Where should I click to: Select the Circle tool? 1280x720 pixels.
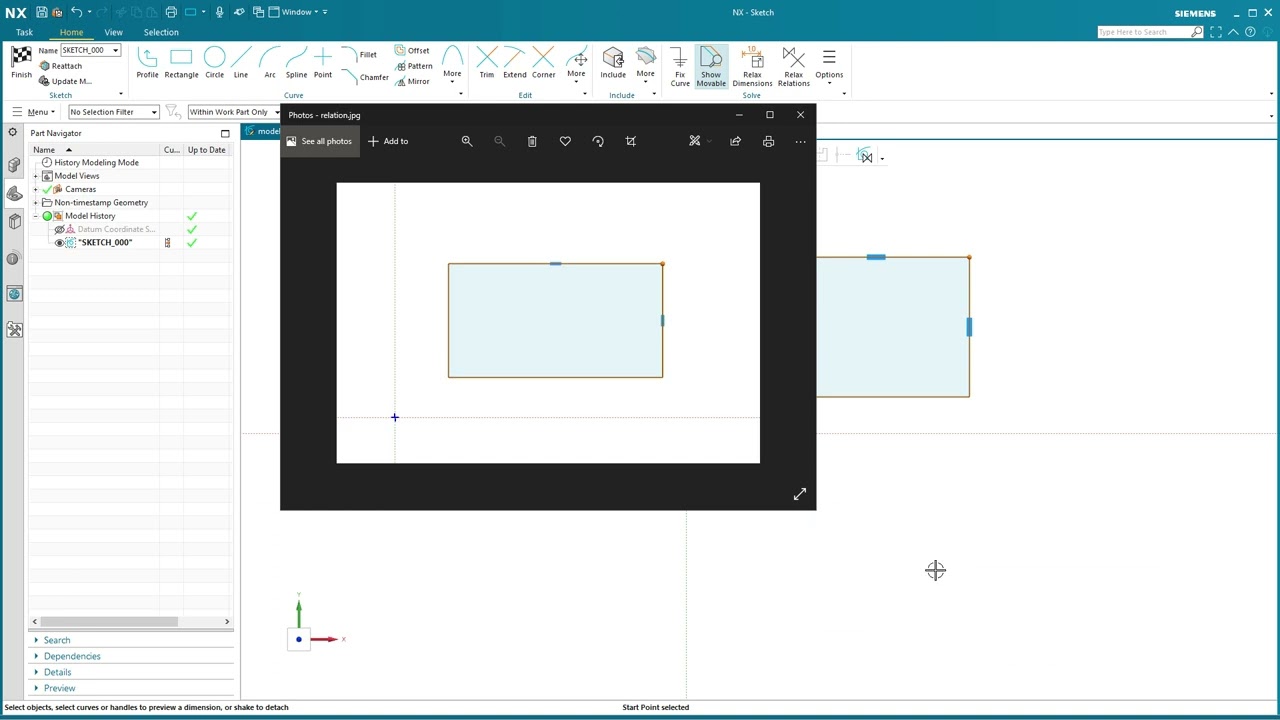(214, 63)
